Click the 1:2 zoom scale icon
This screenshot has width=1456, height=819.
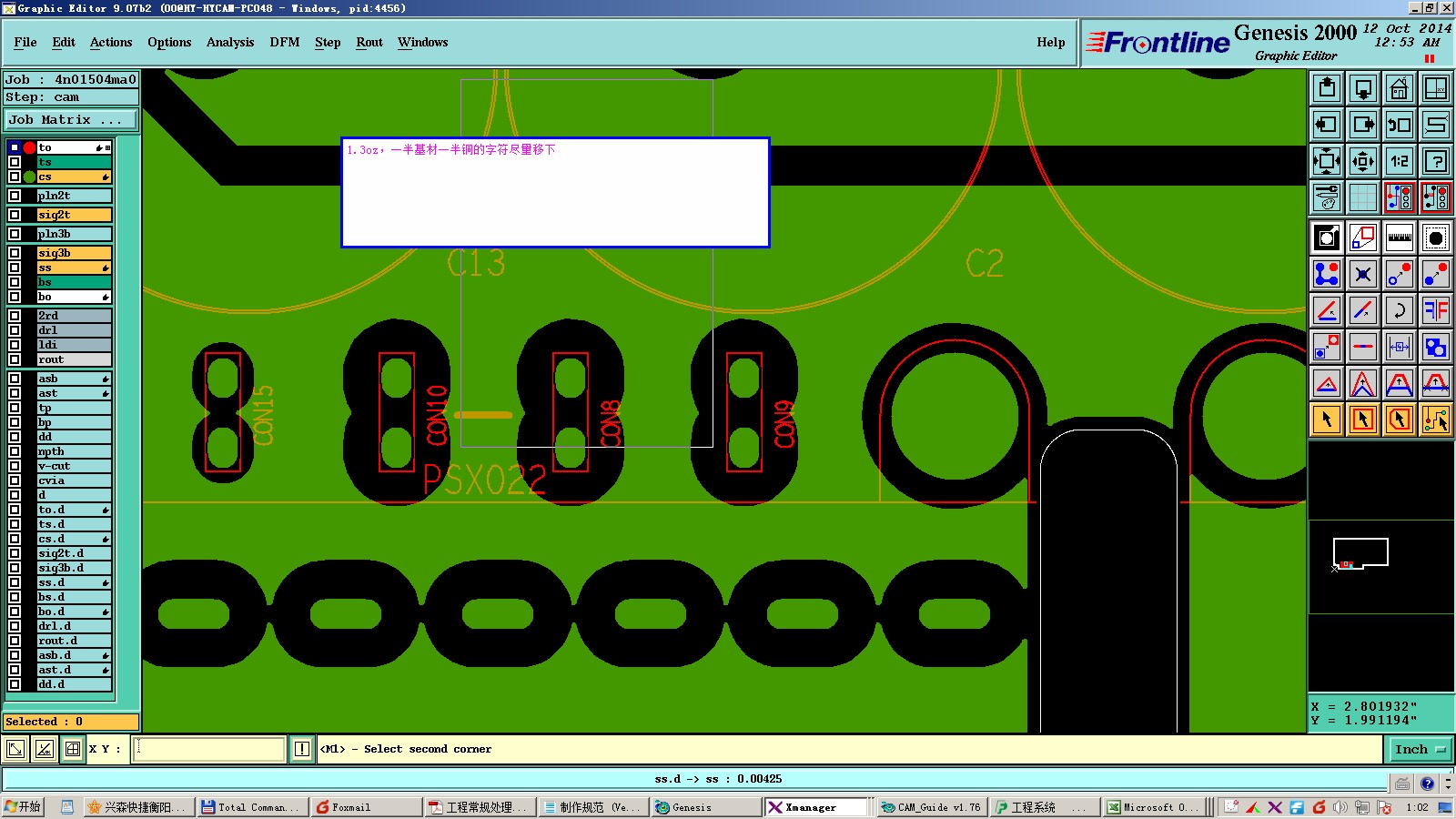tap(1400, 161)
